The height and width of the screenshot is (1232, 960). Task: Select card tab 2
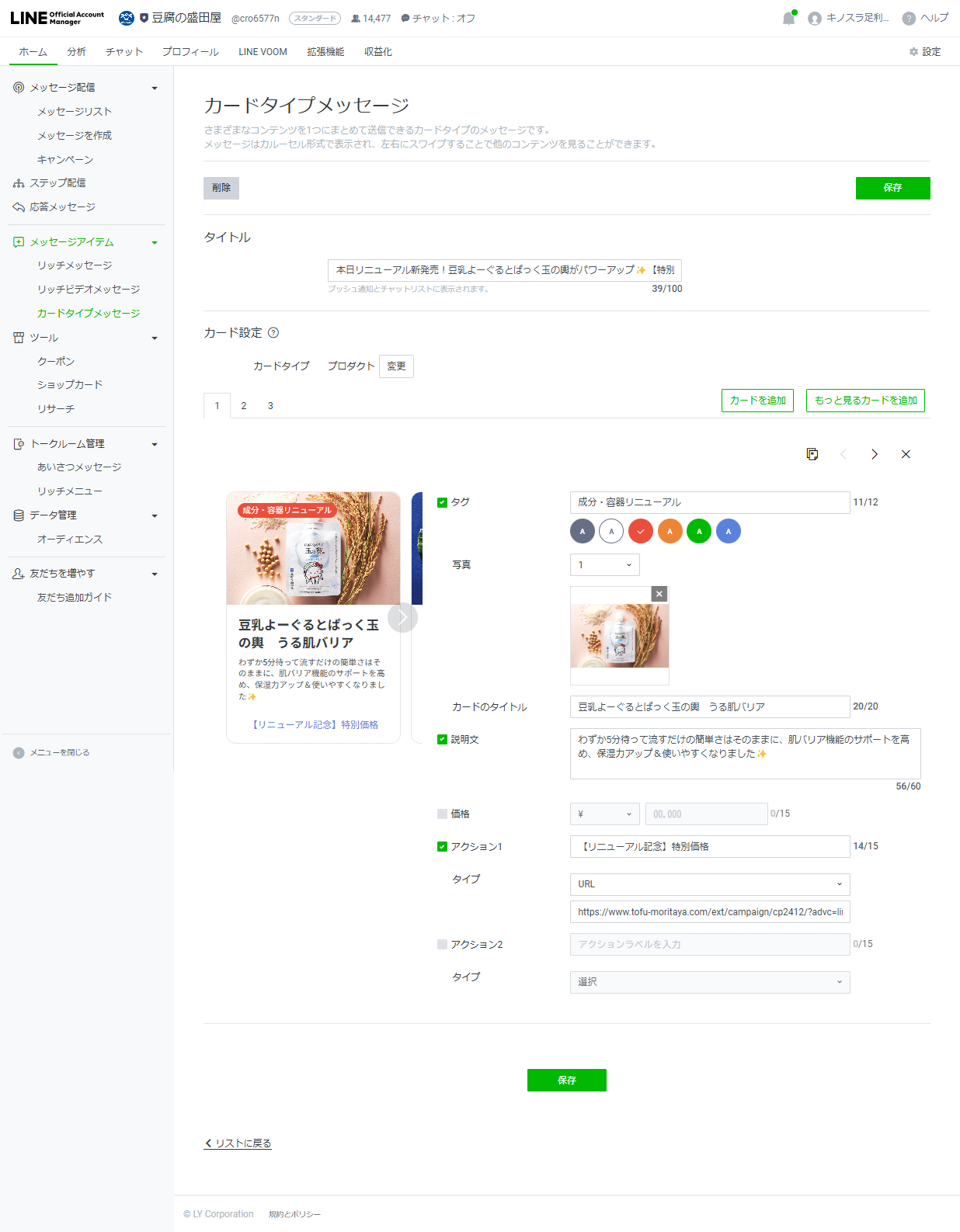point(244,406)
